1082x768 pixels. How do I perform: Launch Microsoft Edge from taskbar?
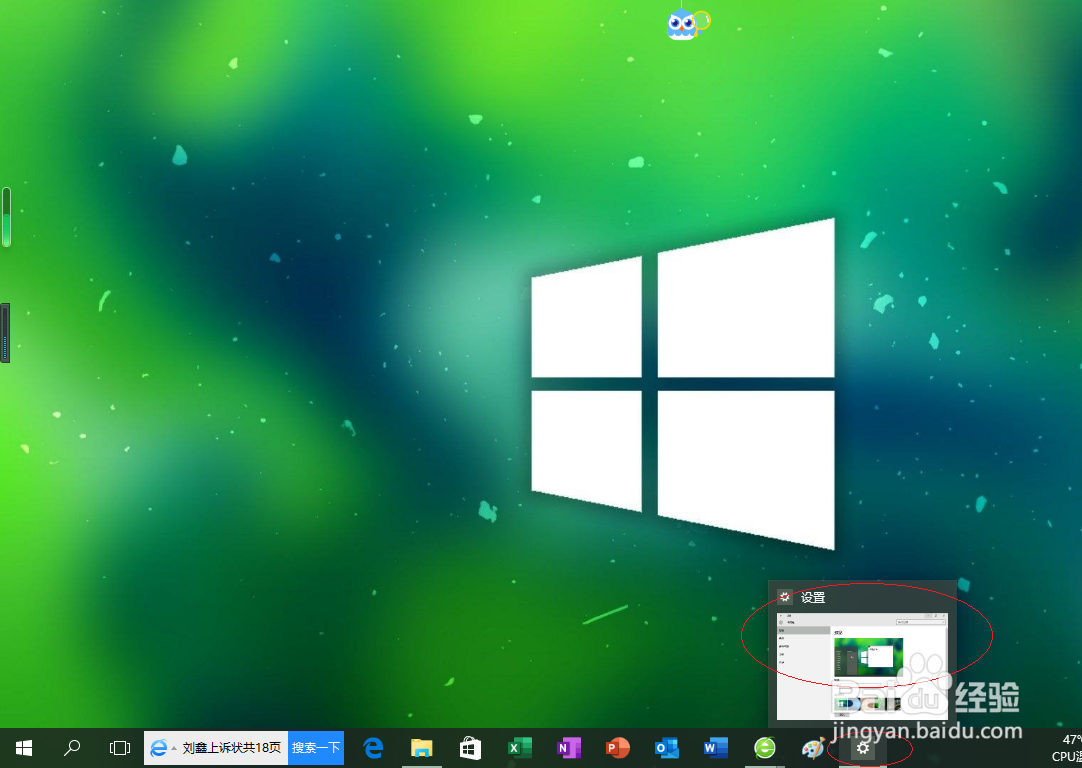(373, 748)
